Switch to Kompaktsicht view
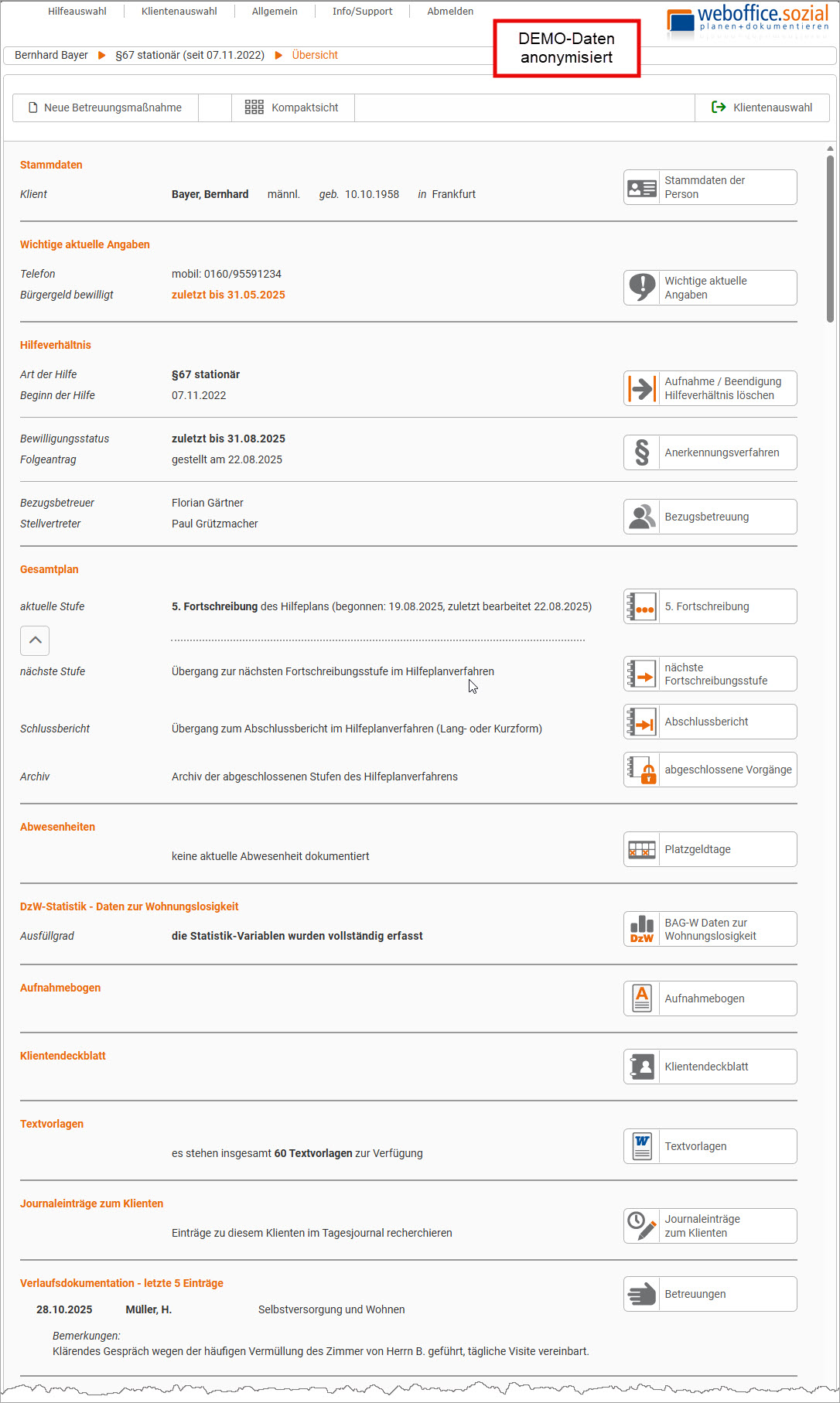The width and height of the screenshot is (840, 1403). pos(292,108)
